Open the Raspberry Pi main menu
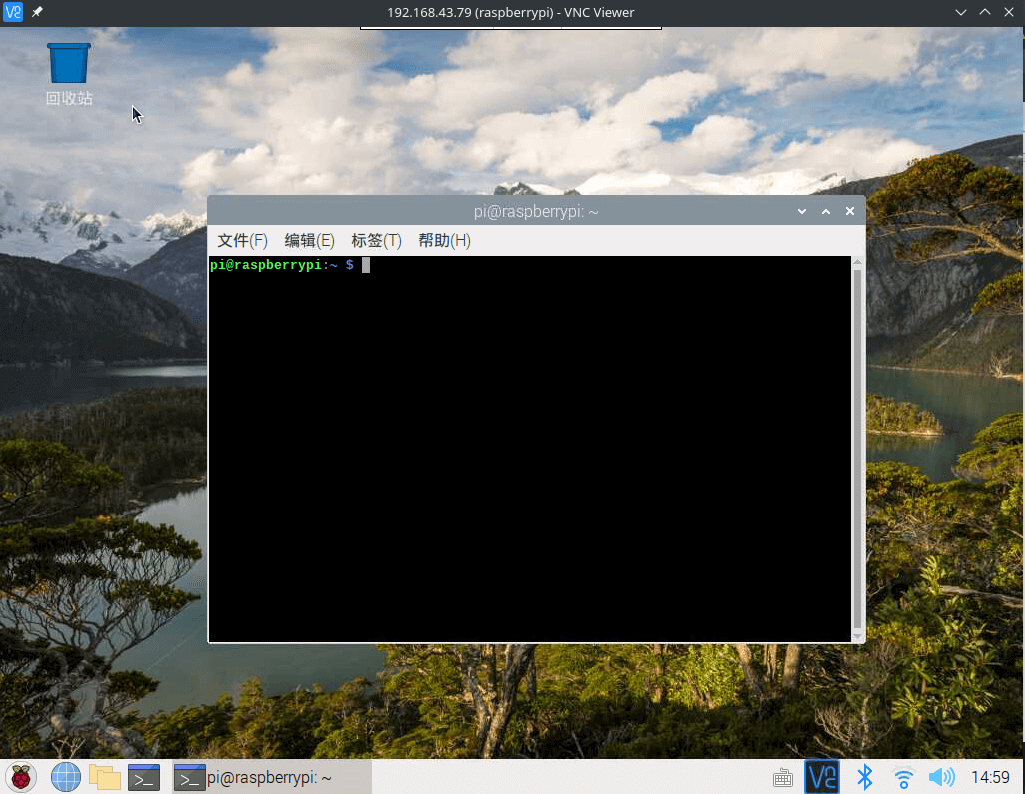 pos(21,777)
